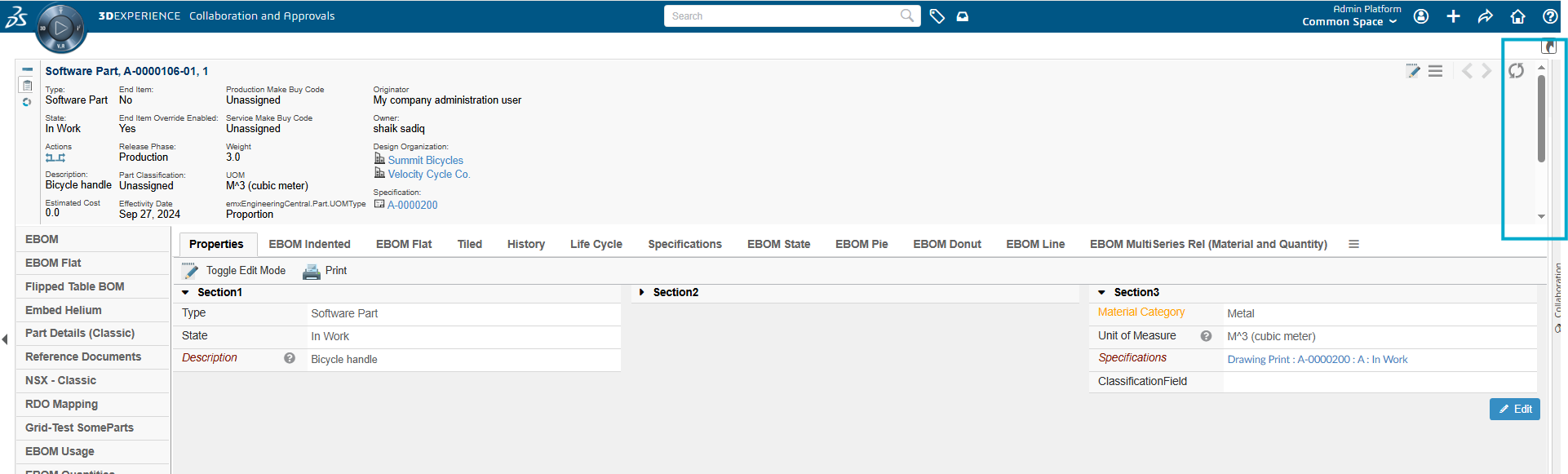
Task: Open Summit Bicycles link
Action: 425,161
